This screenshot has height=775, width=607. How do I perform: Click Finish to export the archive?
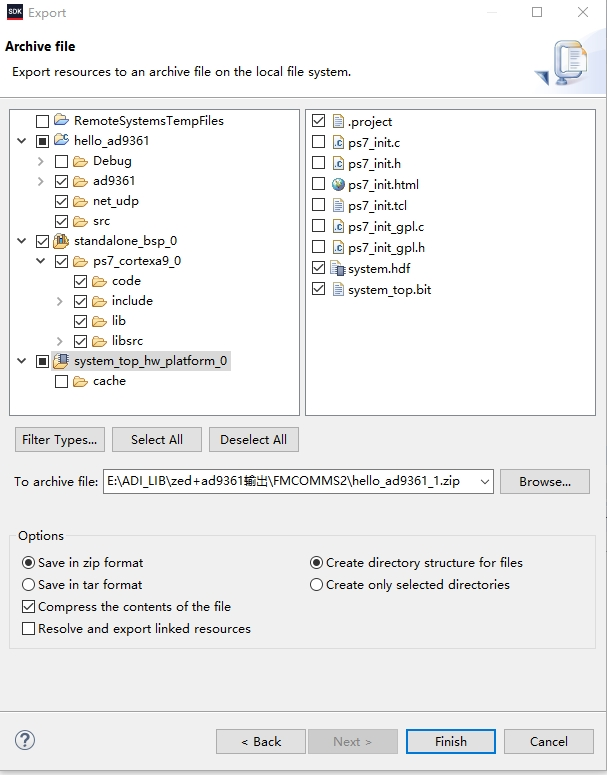pos(451,741)
